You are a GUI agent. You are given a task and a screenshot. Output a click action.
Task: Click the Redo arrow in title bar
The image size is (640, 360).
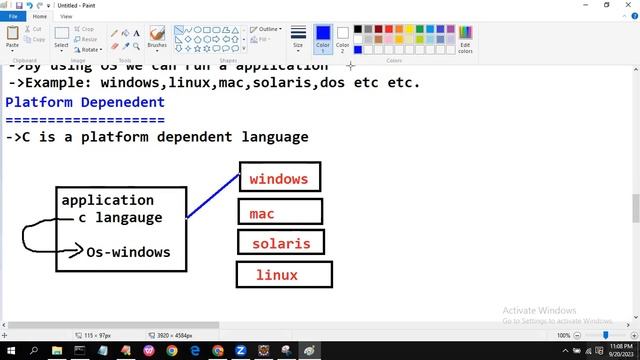point(40,5)
